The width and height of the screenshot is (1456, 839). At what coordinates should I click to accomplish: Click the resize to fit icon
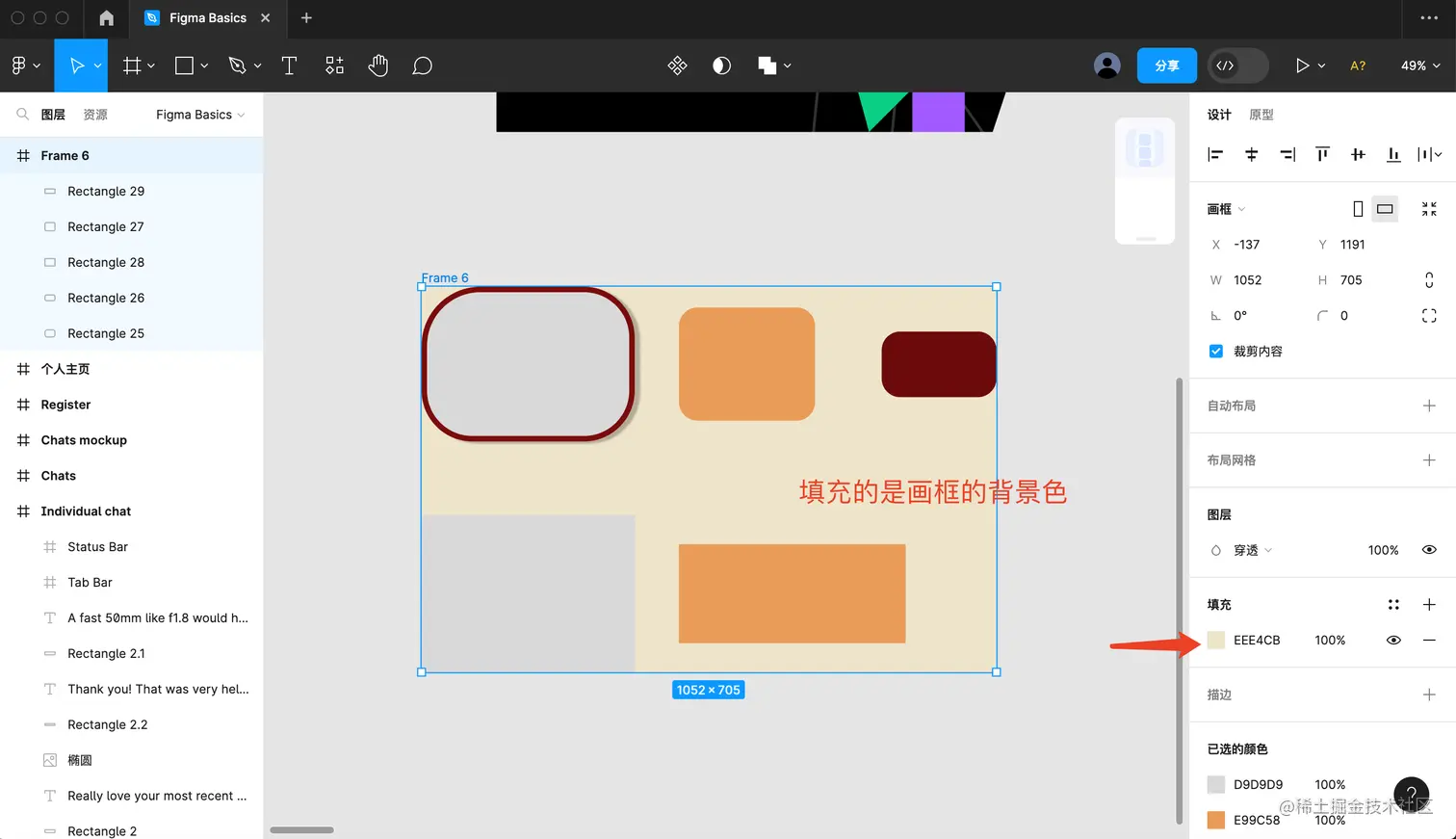click(1429, 209)
